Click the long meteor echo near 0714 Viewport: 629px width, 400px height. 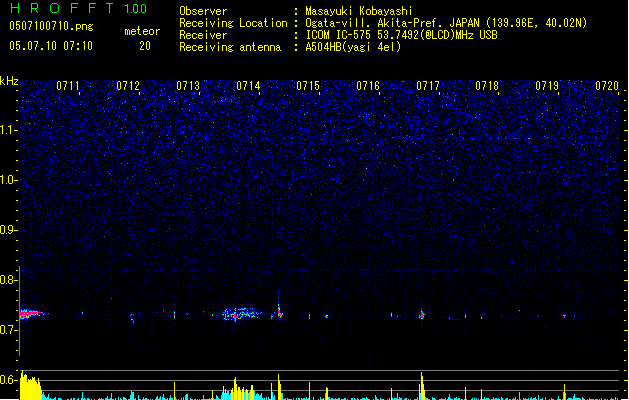241,314
